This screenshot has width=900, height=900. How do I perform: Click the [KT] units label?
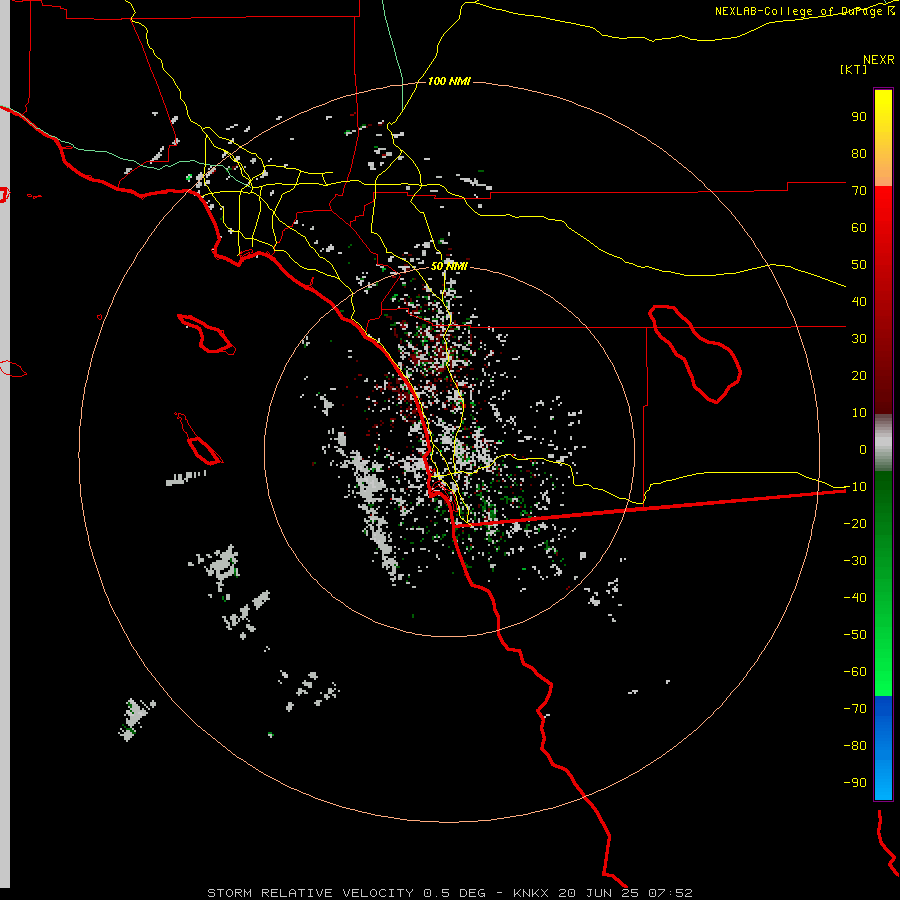pyautogui.click(x=853, y=69)
